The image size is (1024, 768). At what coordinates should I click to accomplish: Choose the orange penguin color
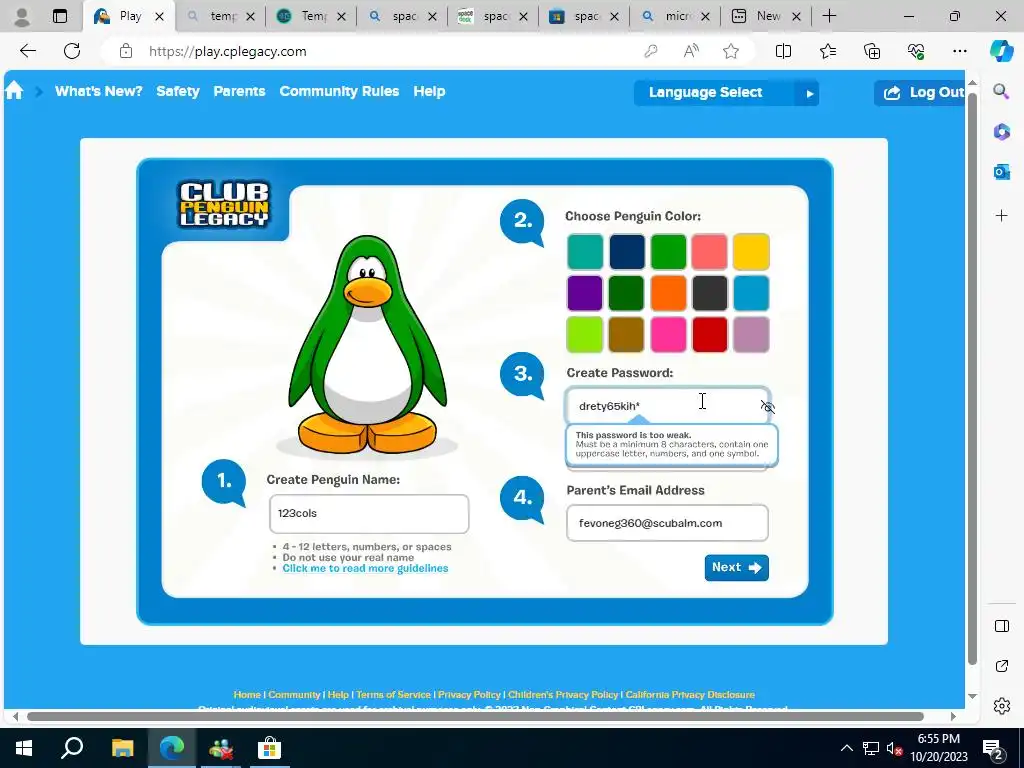pos(668,293)
